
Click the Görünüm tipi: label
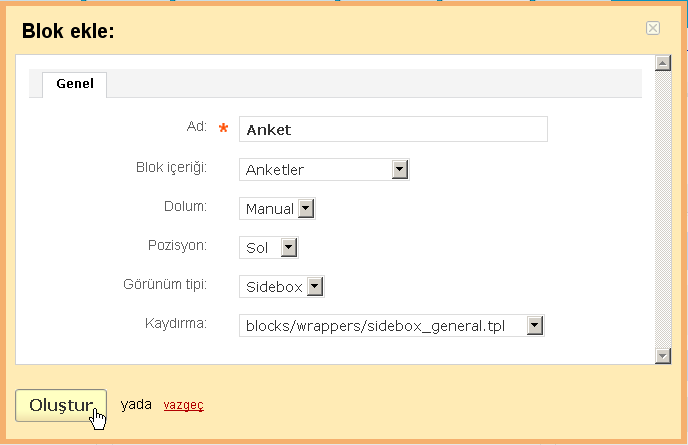(x=165, y=284)
